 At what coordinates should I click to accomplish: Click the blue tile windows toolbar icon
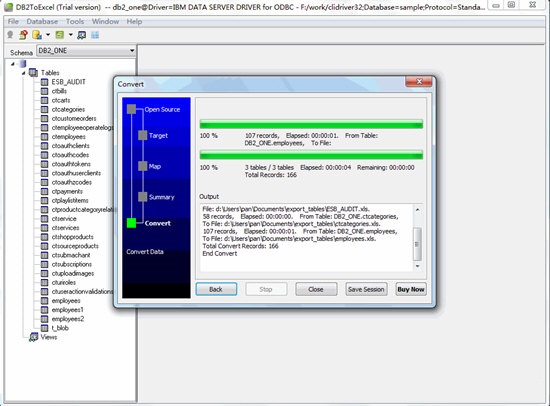point(95,35)
